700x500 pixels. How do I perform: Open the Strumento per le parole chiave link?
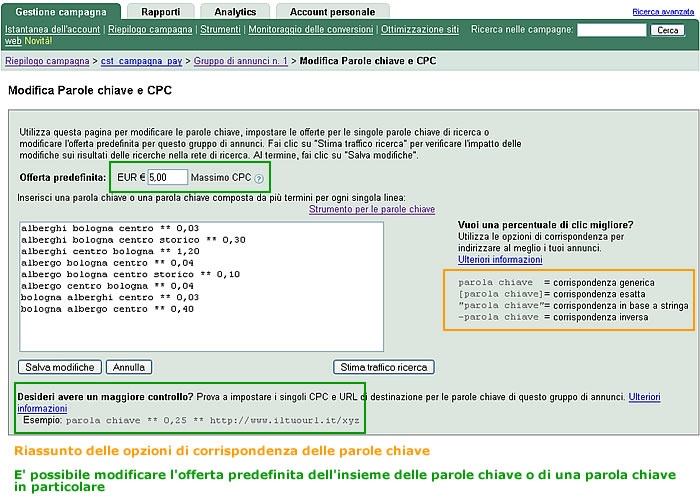pos(372,209)
